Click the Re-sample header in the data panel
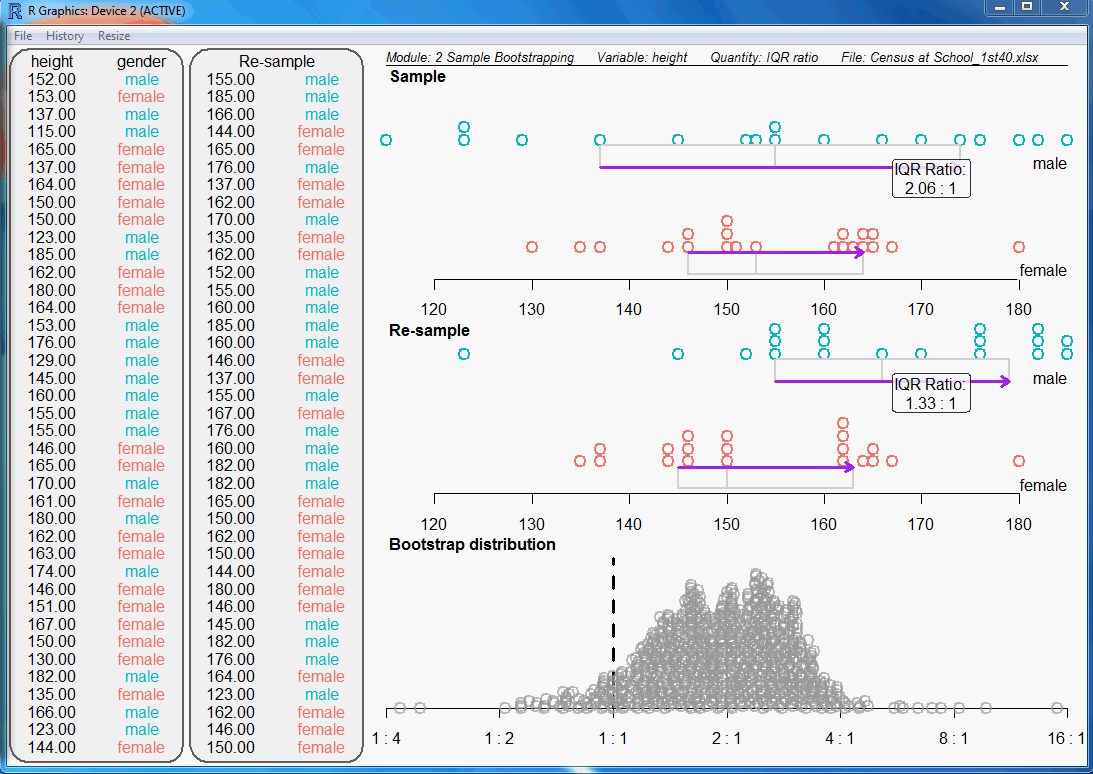Viewport: 1093px width, 774px height. pos(276,62)
